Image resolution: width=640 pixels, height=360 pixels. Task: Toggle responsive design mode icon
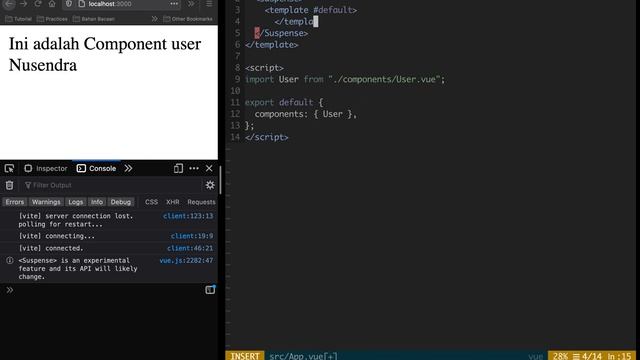[178, 168]
